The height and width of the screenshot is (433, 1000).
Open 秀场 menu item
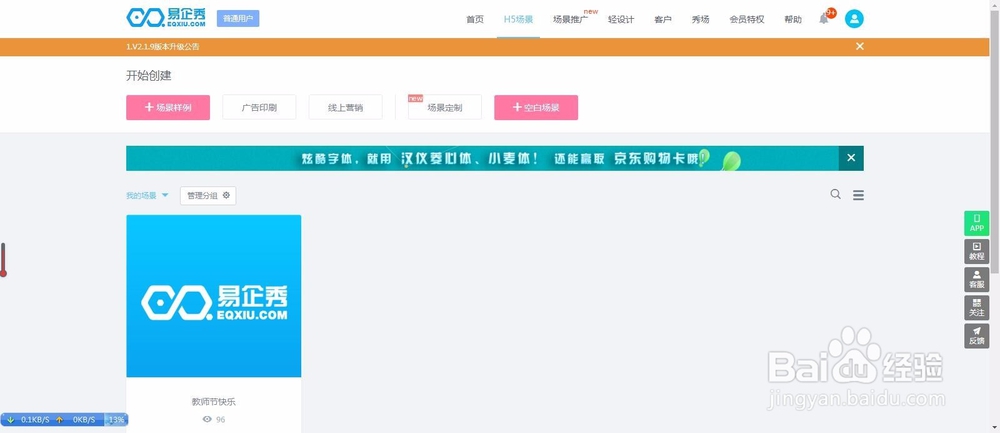click(700, 19)
